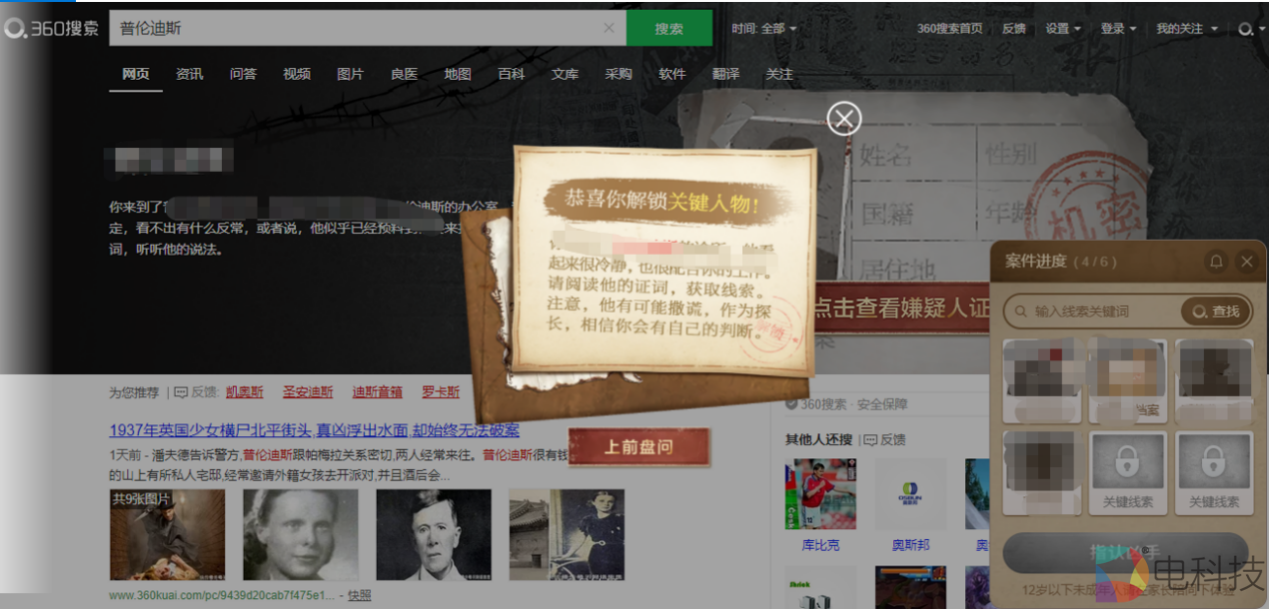Click the 库比克 thumbnail under 其他人还搜

tap(821, 493)
